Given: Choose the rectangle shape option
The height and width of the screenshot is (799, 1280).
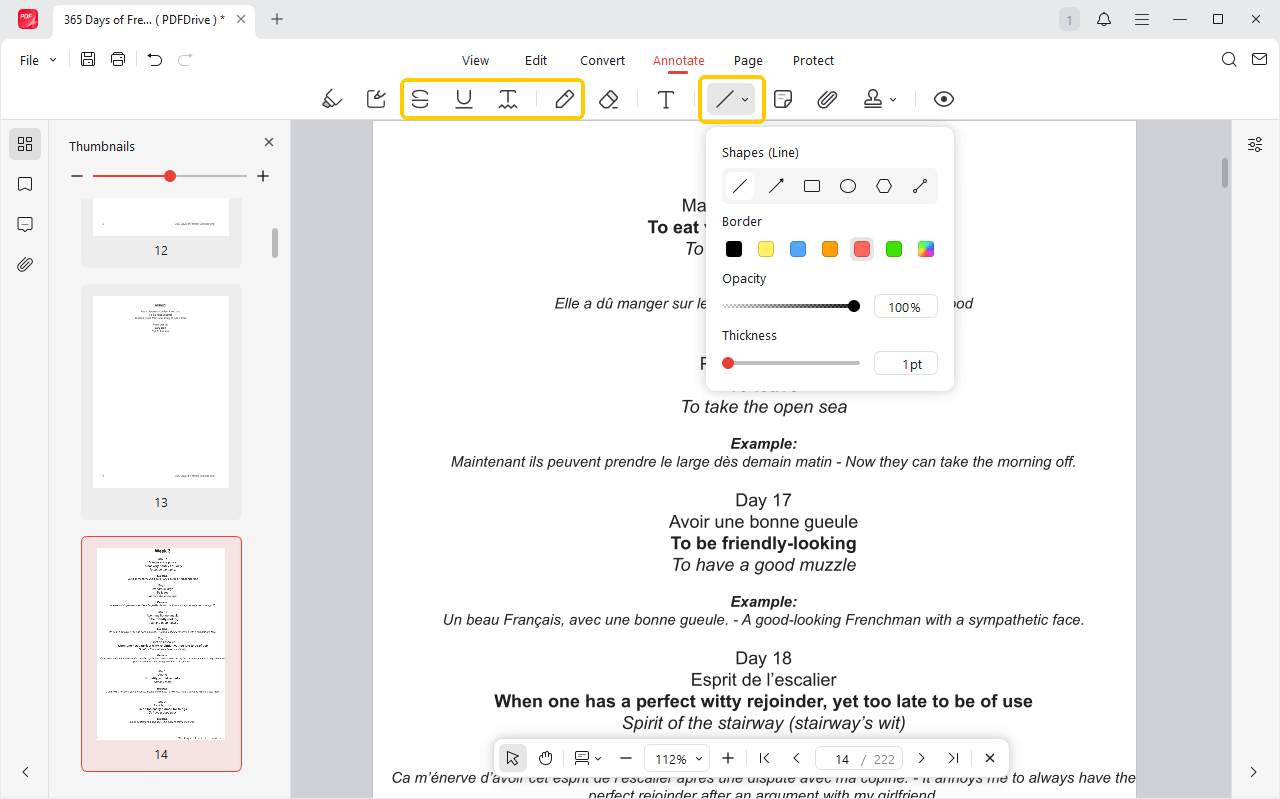Looking at the screenshot, I should 812,186.
